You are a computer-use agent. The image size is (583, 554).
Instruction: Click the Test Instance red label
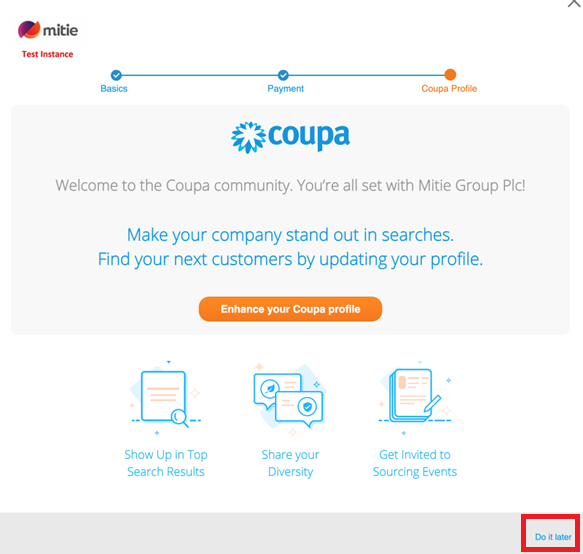[x=47, y=54]
